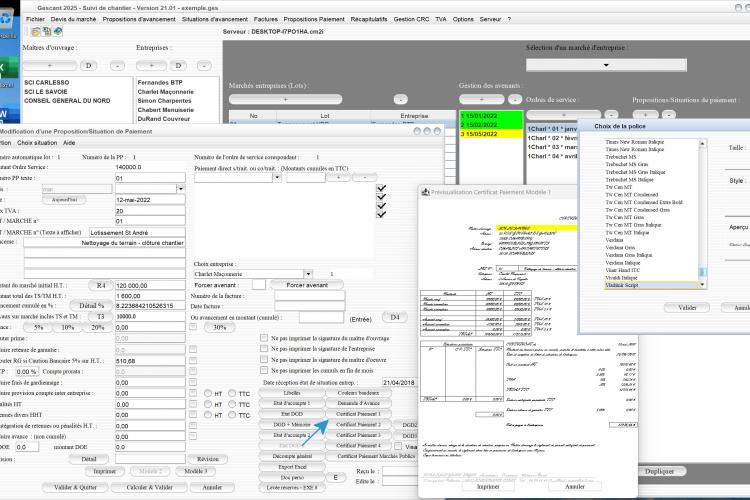This screenshot has height=500, width=750.
Task: Open the Sélection d'un marché d'entreprise dropdown
Action: click(x=606, y=65)
